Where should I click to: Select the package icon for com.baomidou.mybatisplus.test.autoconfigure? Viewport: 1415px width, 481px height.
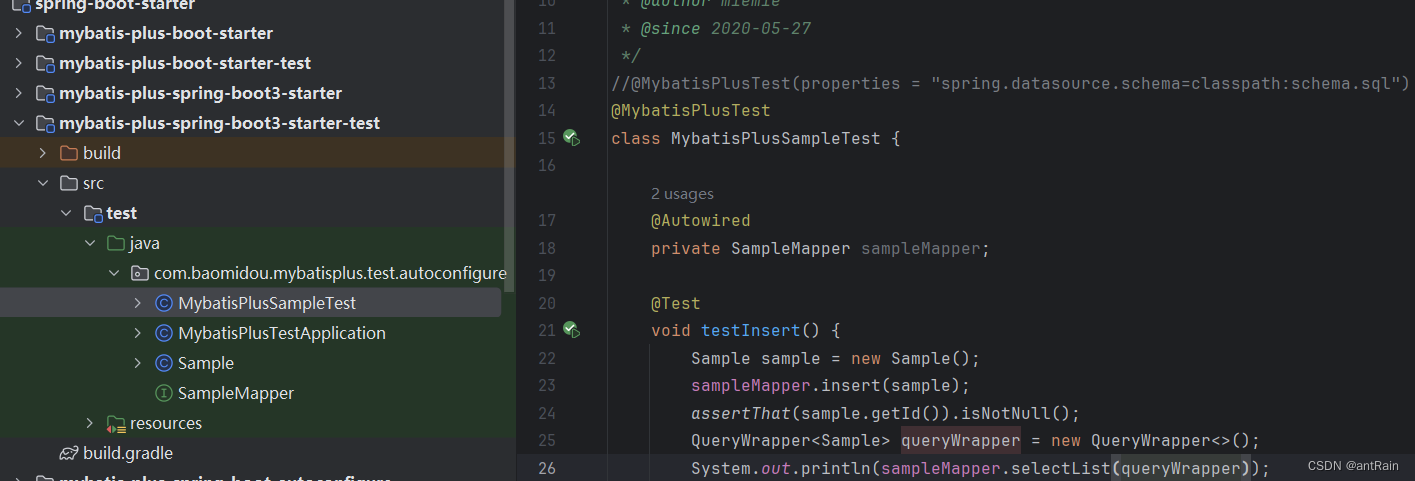(141, 273)
